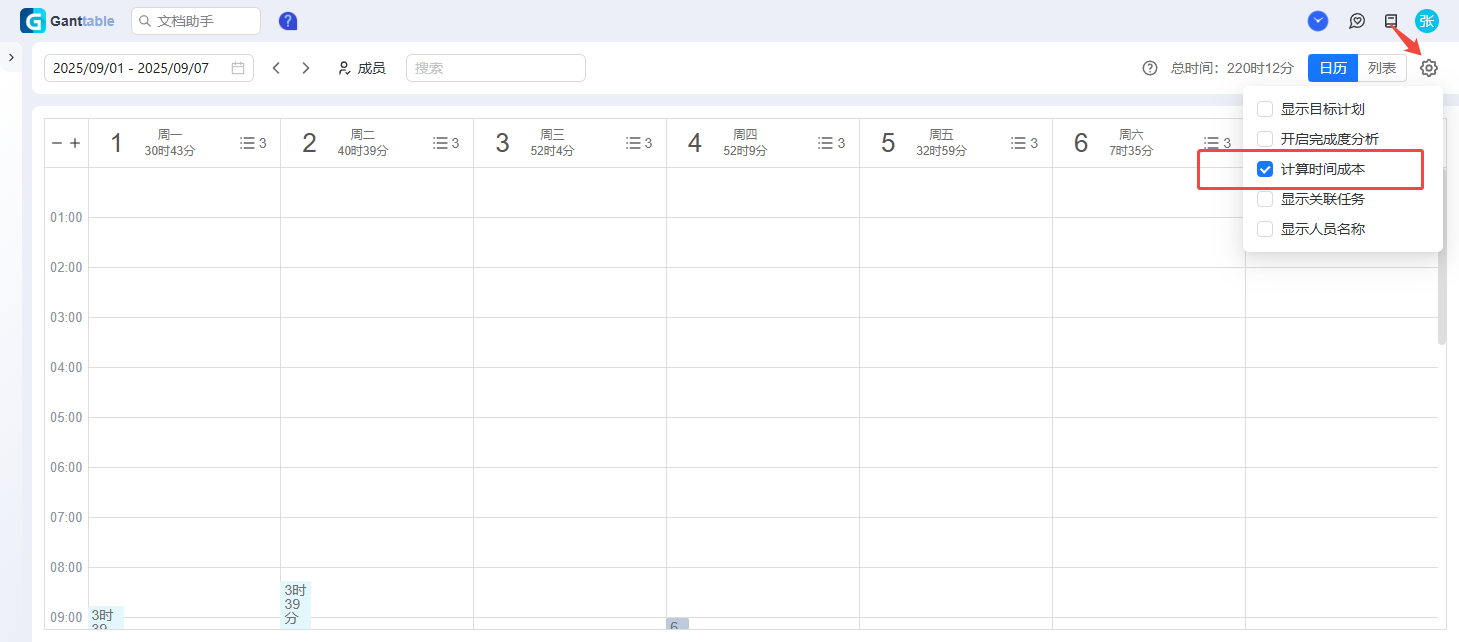Image resolution: width=1459 pixels, height=642 pixels.
Task: Click the 08:00 time label
Action: click(66, 567)
